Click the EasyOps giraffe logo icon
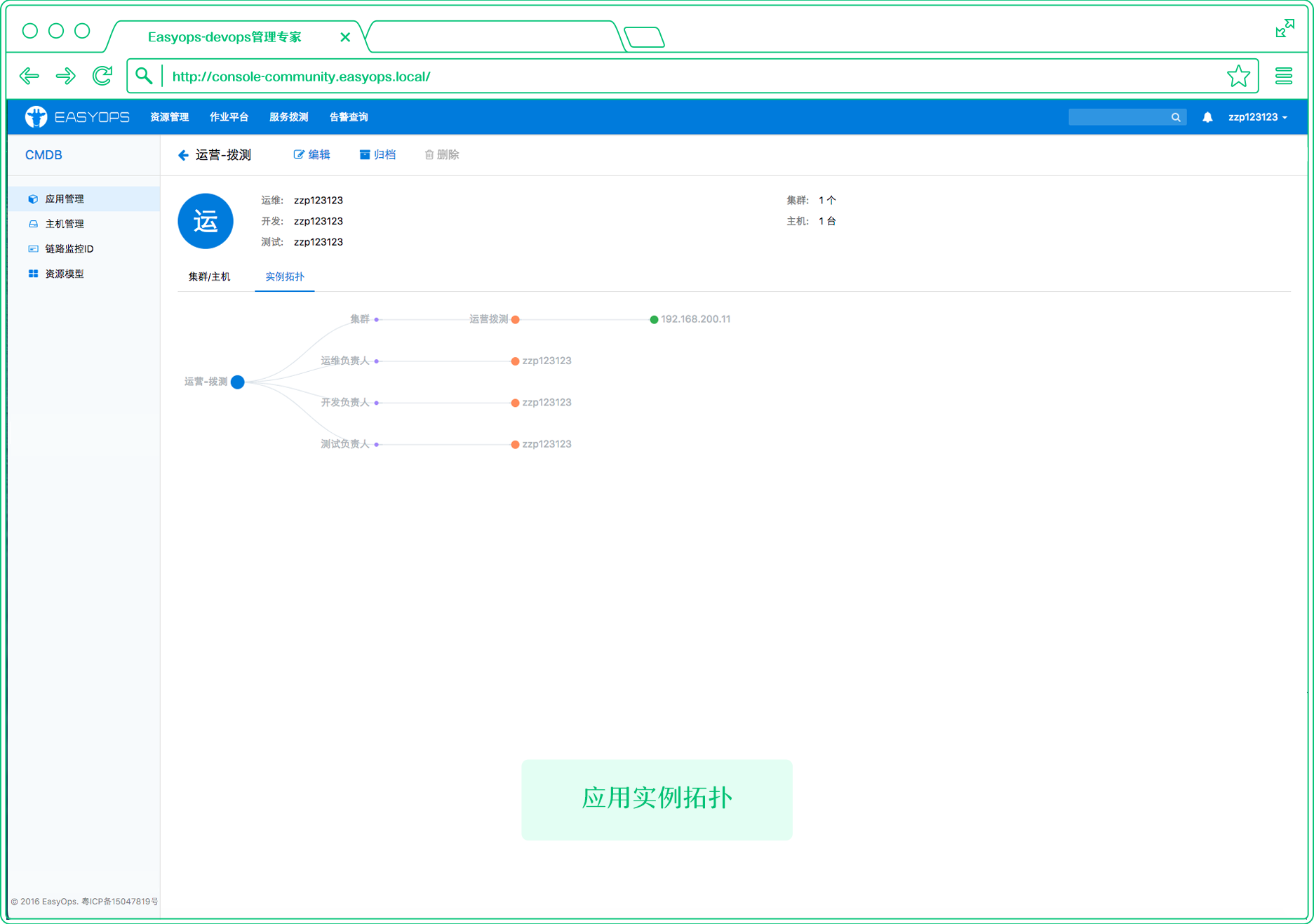1314x924 pixels. (x=35, y=116)
